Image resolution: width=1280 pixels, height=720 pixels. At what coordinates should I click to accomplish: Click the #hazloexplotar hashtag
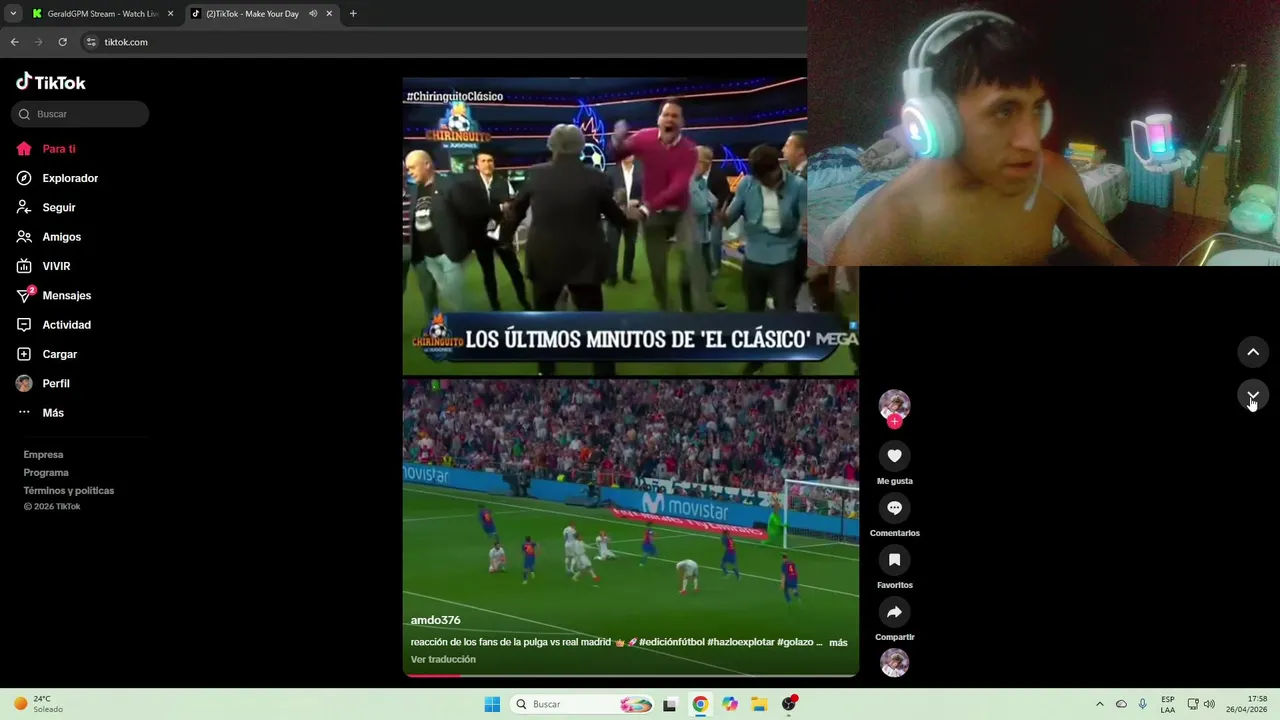pyautogui.click(x=741, y=642)
